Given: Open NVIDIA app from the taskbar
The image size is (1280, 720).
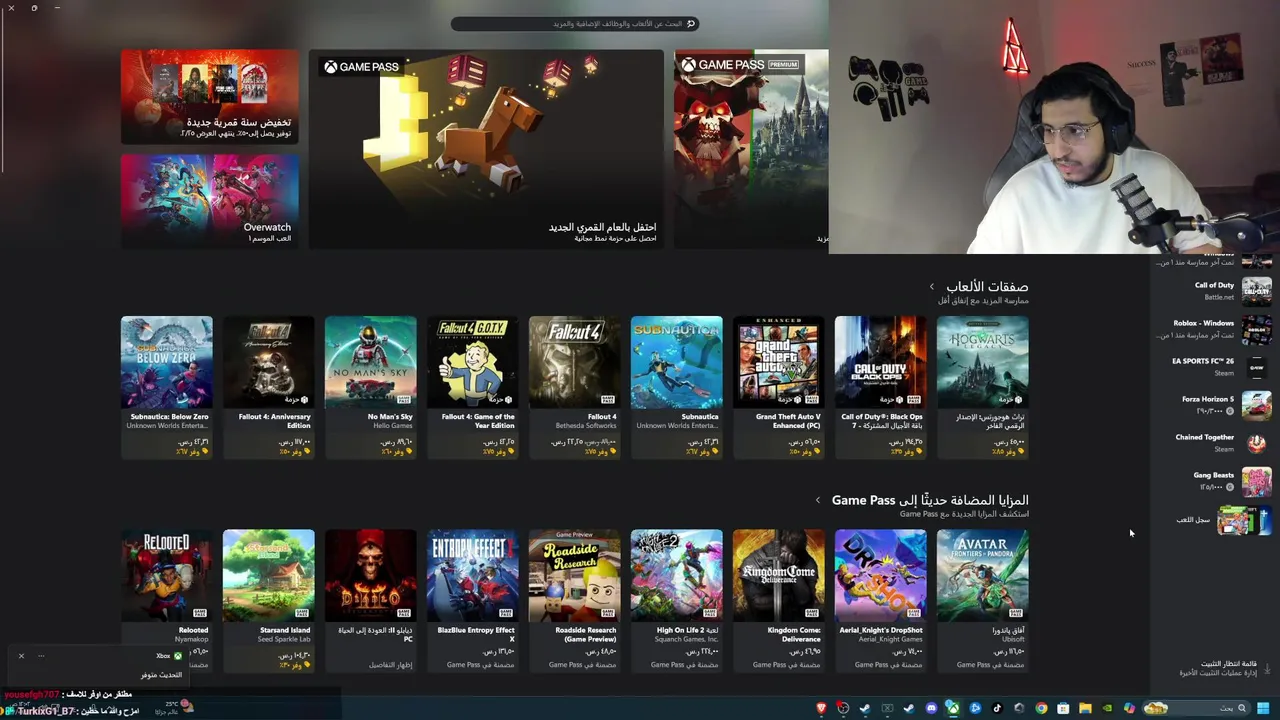Looking at the screenshot, I should point(1107,708).
